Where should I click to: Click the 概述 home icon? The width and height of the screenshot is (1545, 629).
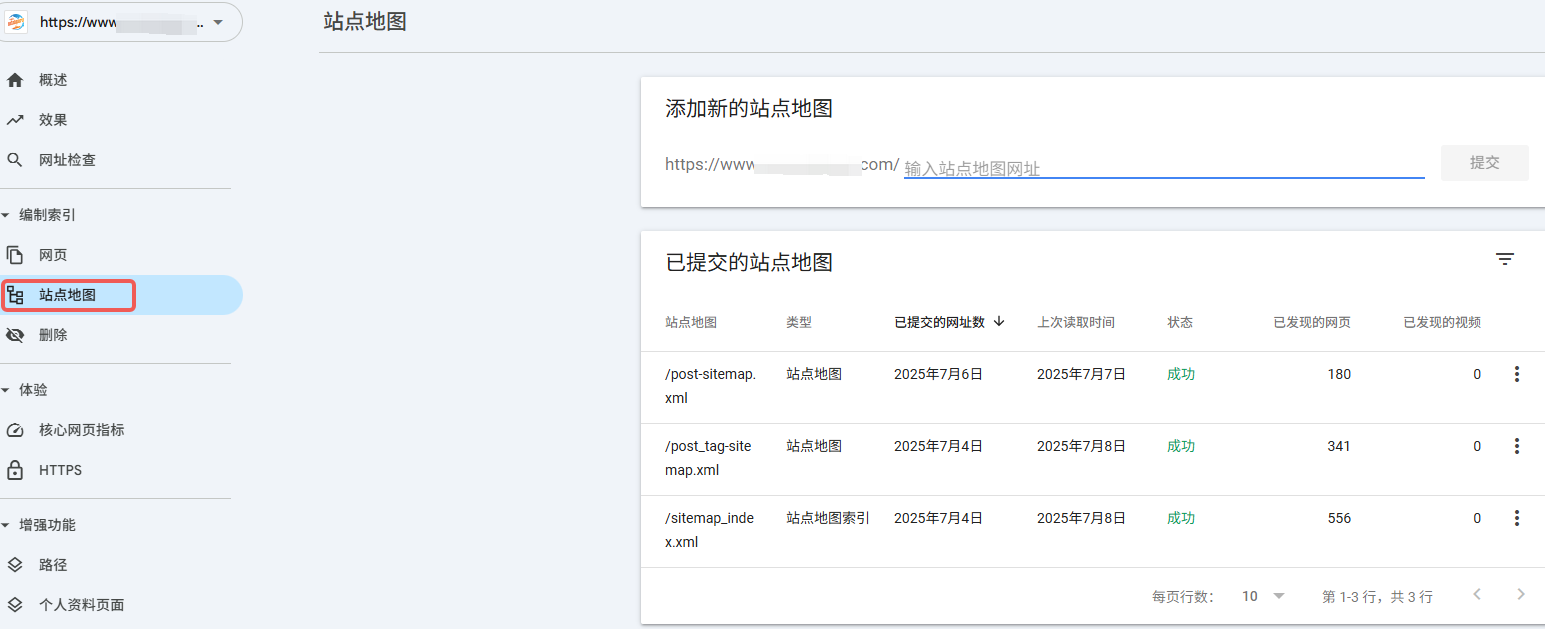click(15, 80)
